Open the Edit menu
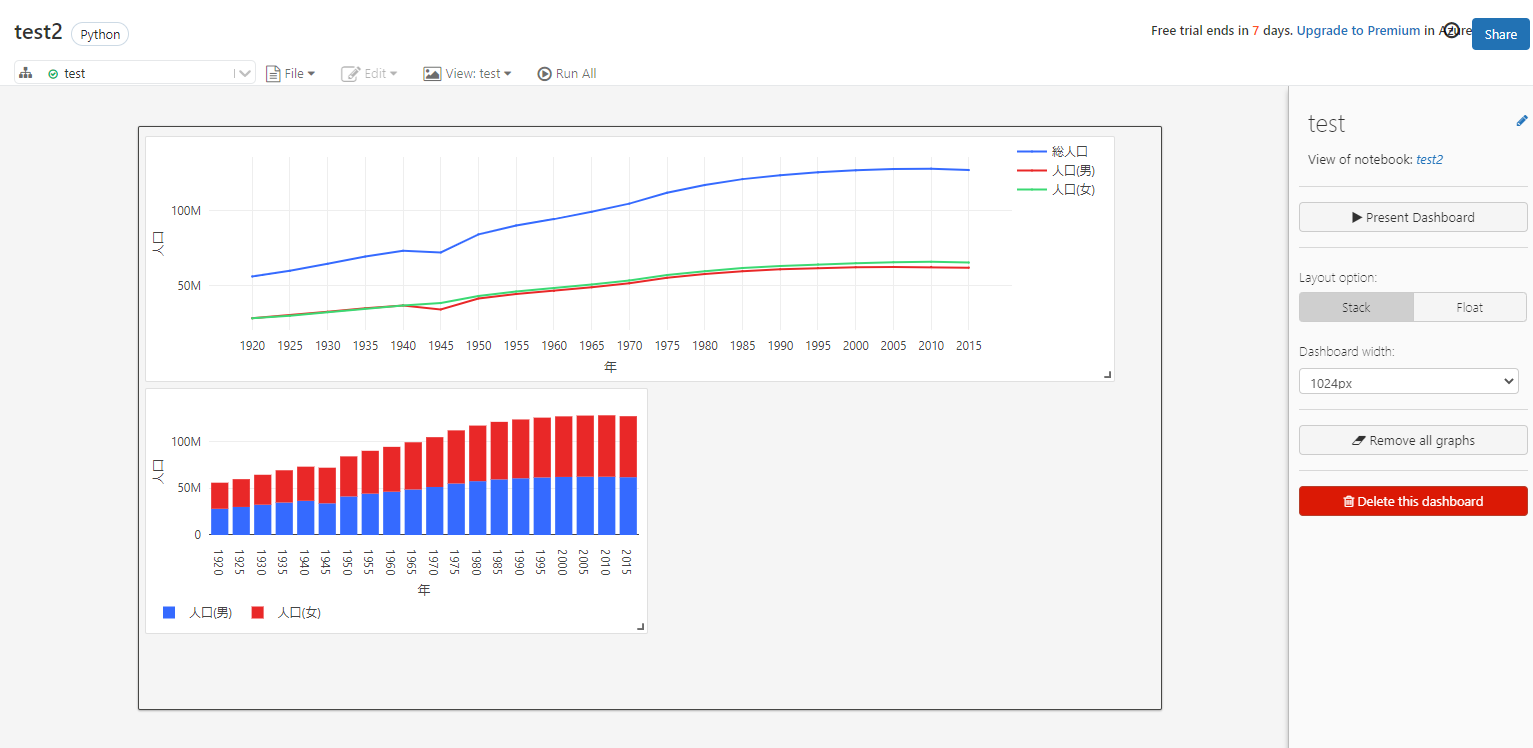The width and height of the screenshot is (1533, 748). click(370, 73)
